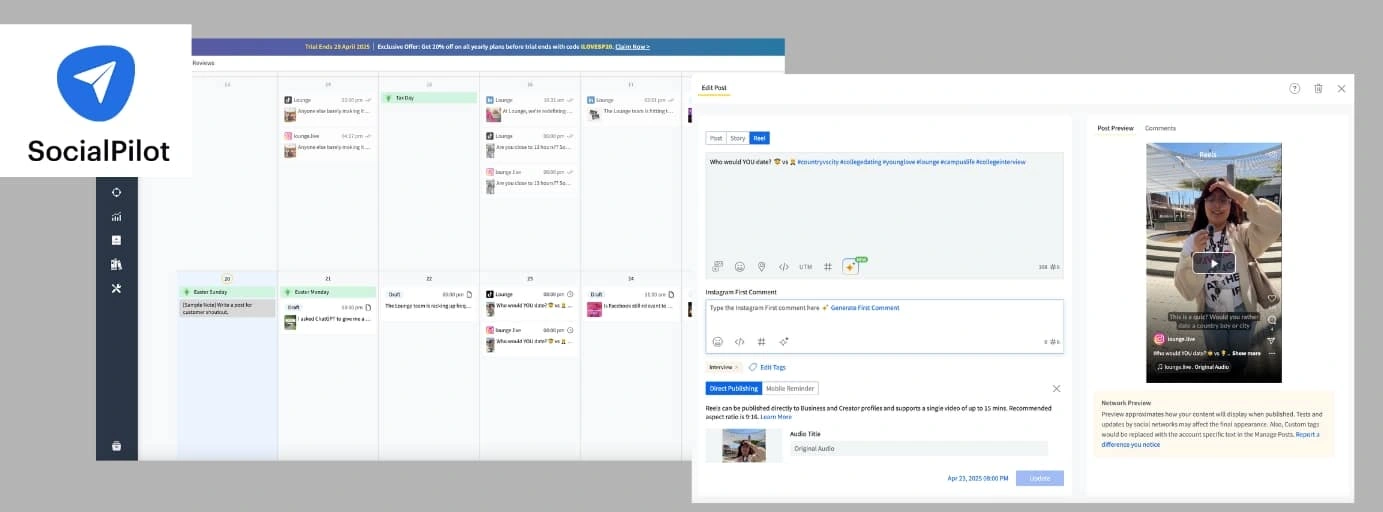Open the lounge.live post on the 21st-row day 23

click(x=530, y=337)
